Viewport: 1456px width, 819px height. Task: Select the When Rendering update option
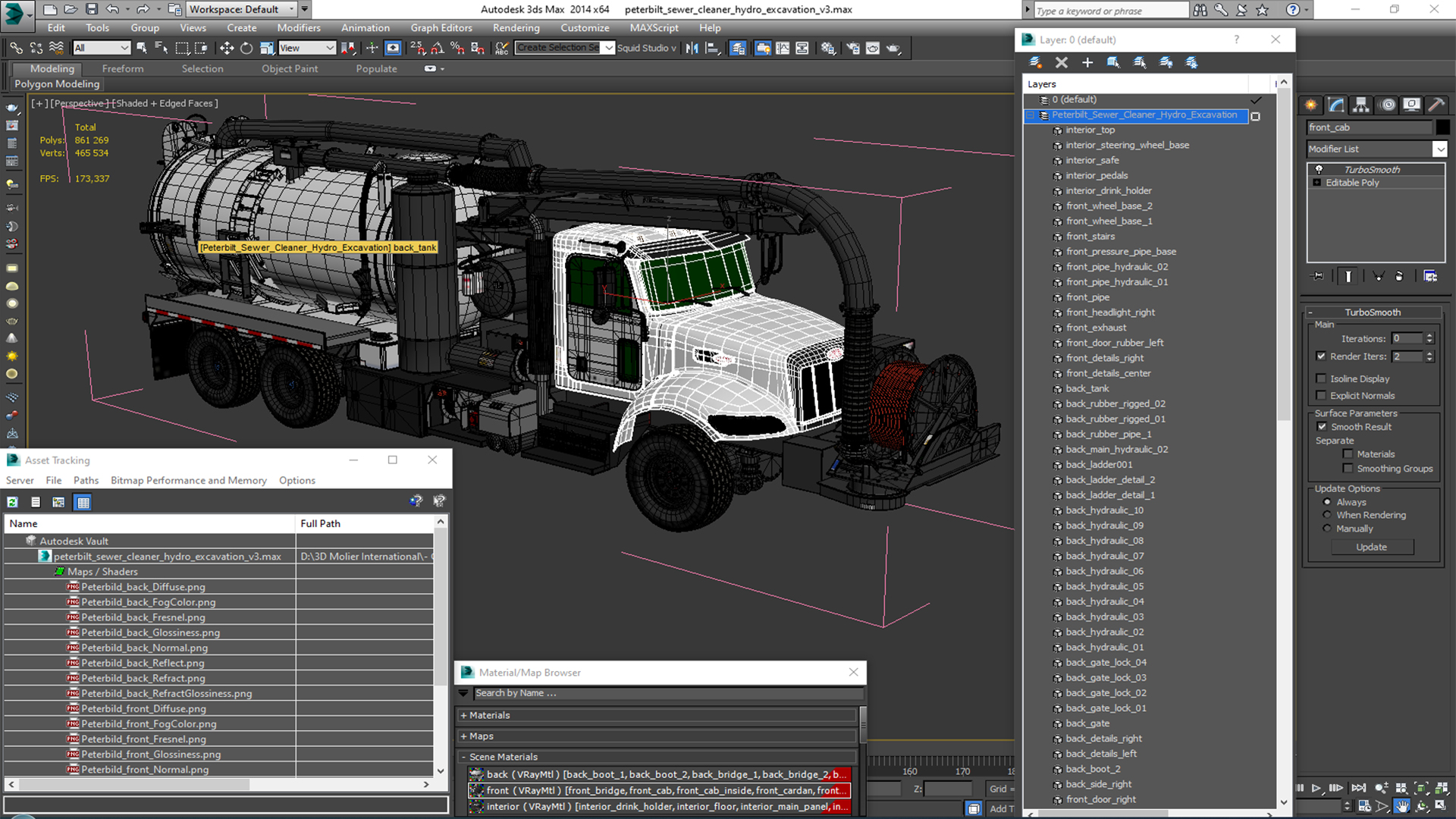coord(1327,515)
